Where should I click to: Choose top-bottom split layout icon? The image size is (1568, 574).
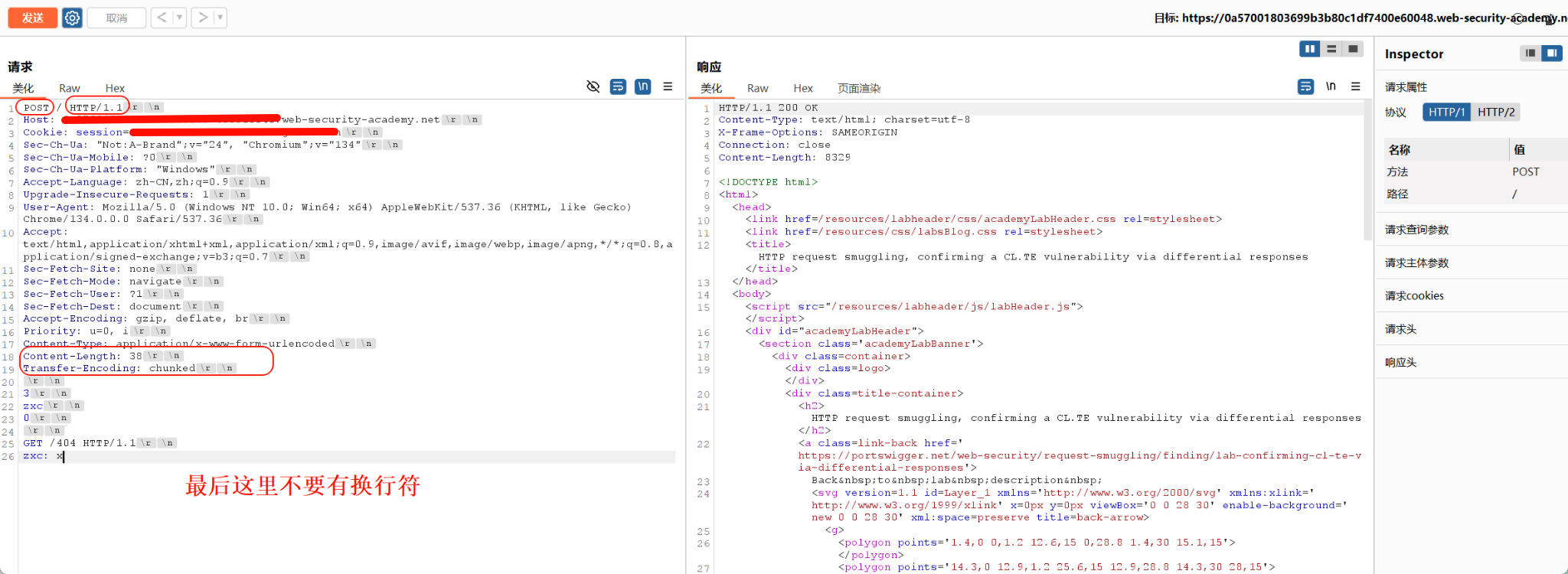[1331, 49]
